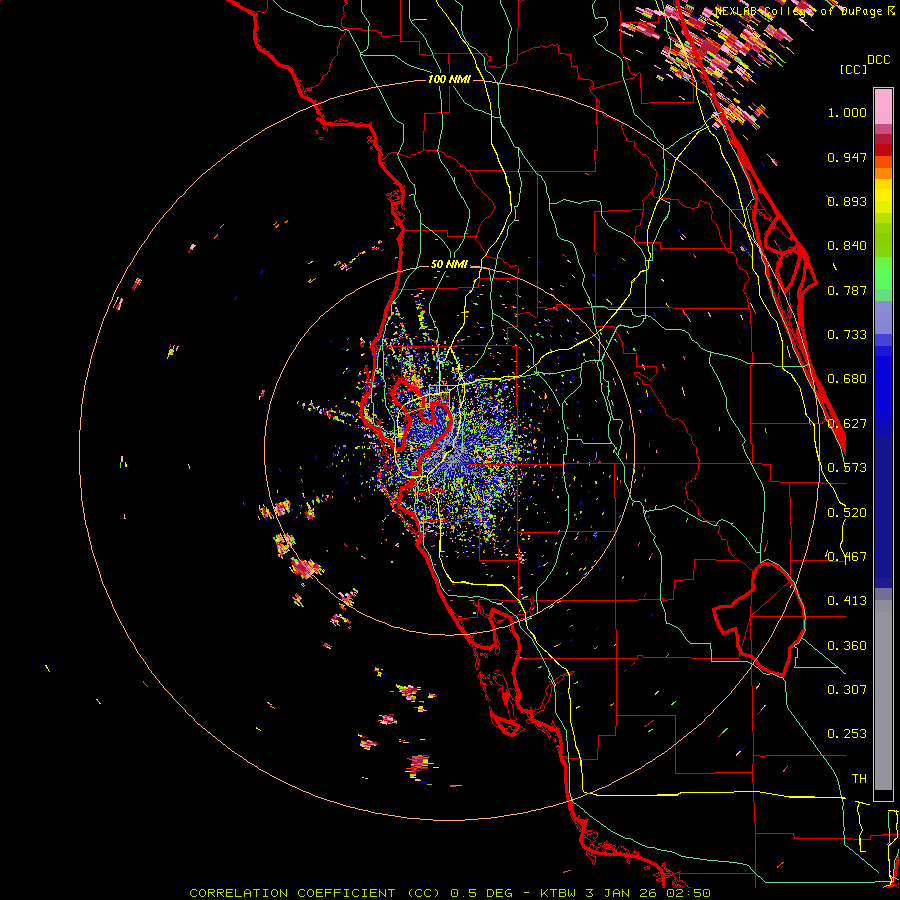
Task: Click the 0.627 legend value
Action: point(847,424)
